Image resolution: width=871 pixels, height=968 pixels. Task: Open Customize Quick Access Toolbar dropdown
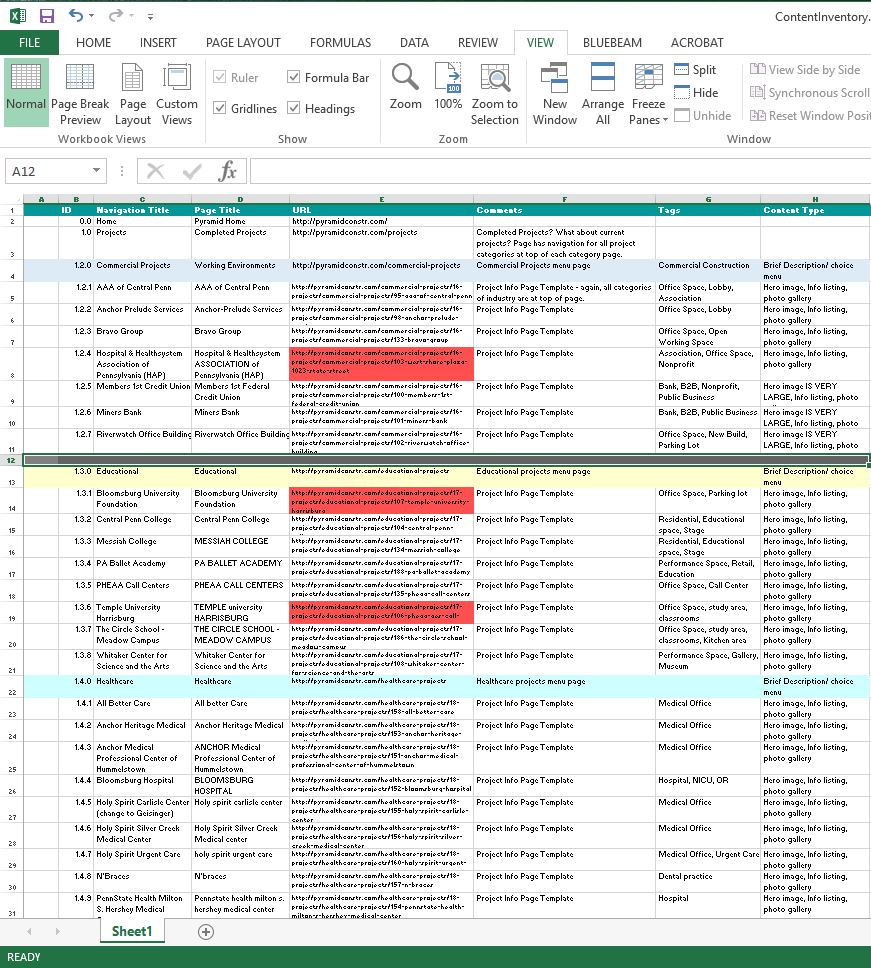(150, 17)
